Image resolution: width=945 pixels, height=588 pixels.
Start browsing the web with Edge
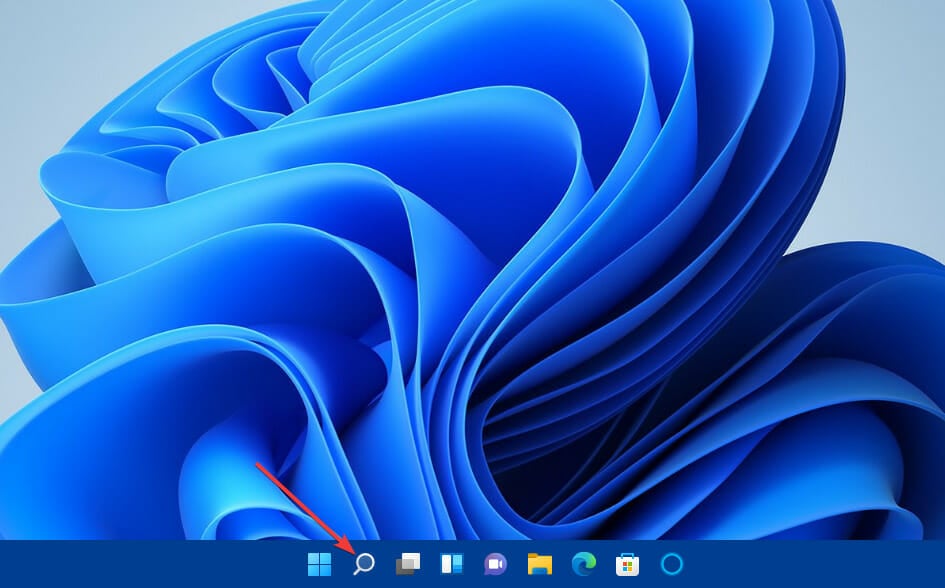(x=583, y=565)
